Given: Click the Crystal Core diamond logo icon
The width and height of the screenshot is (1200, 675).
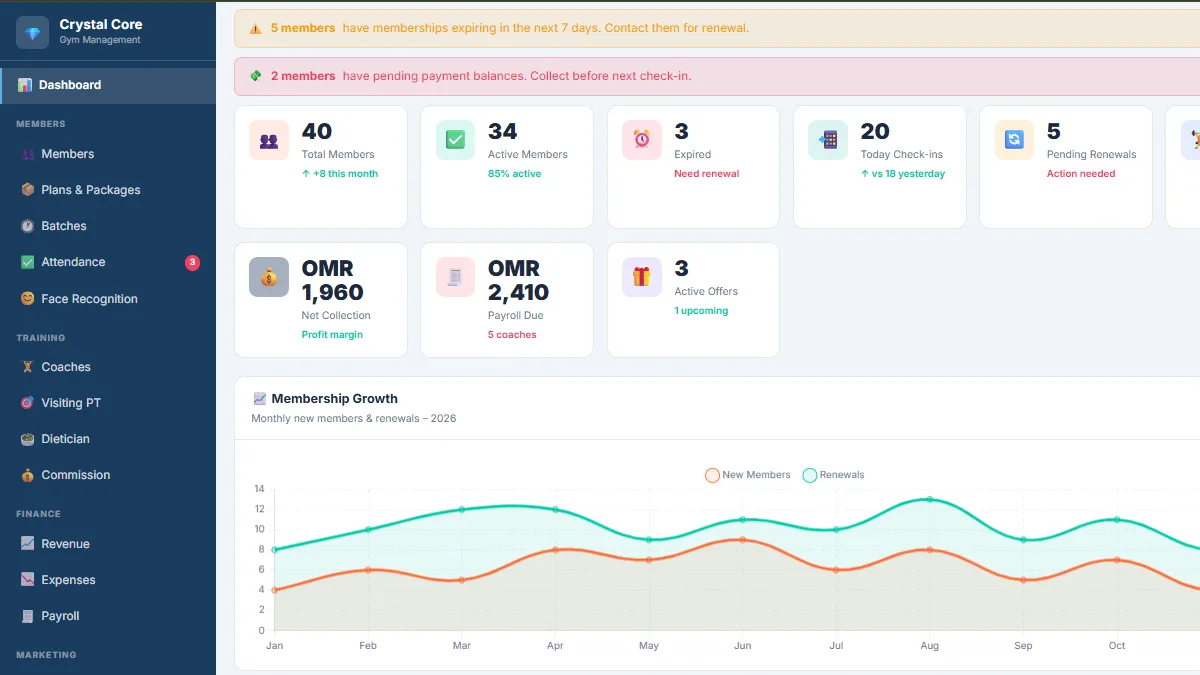Looking at the screenshot, I should click(x=33, y=32).
